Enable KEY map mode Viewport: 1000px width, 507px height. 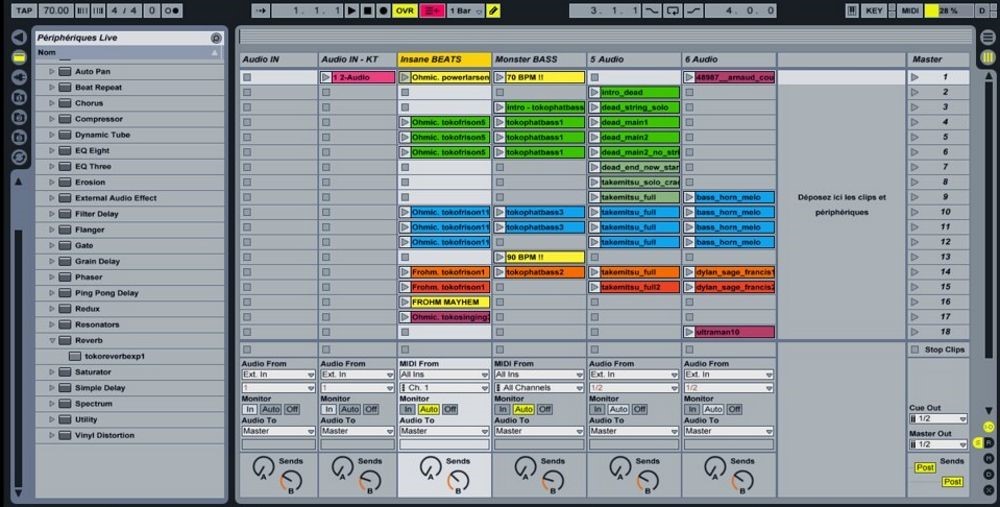click(873, 10)
